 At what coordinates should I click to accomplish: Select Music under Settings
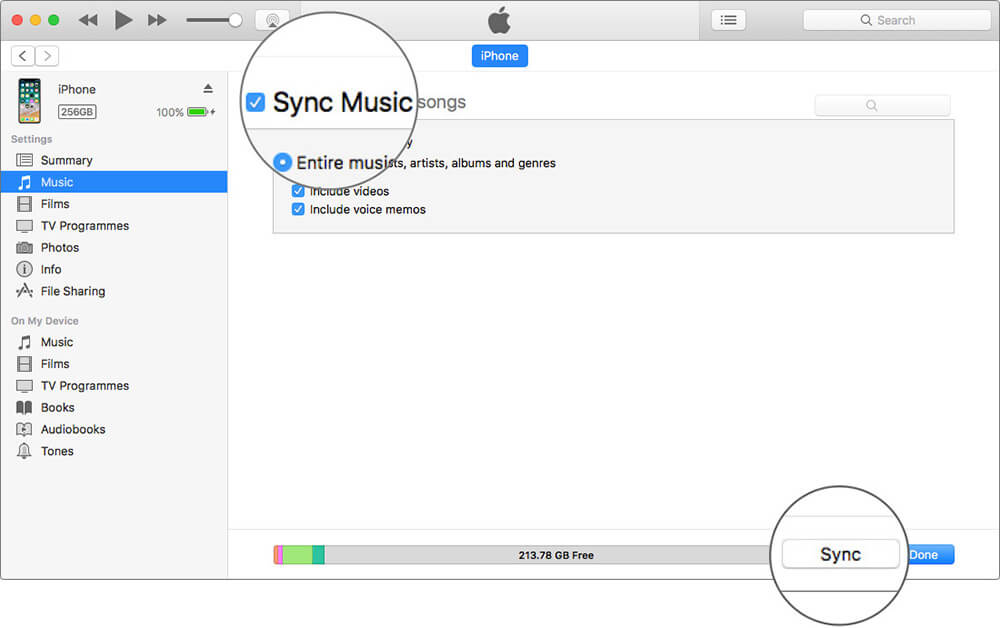(x=114, y=182)
